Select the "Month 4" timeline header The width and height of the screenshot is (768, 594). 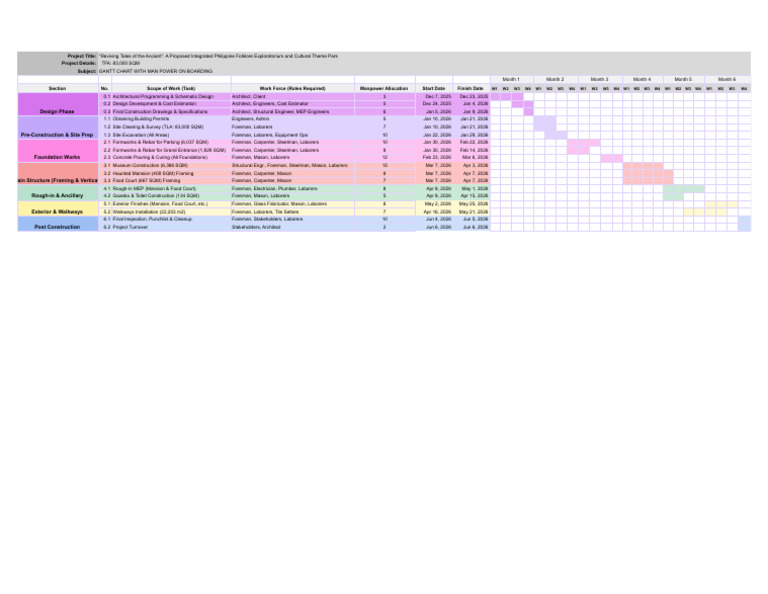point(643,79)
